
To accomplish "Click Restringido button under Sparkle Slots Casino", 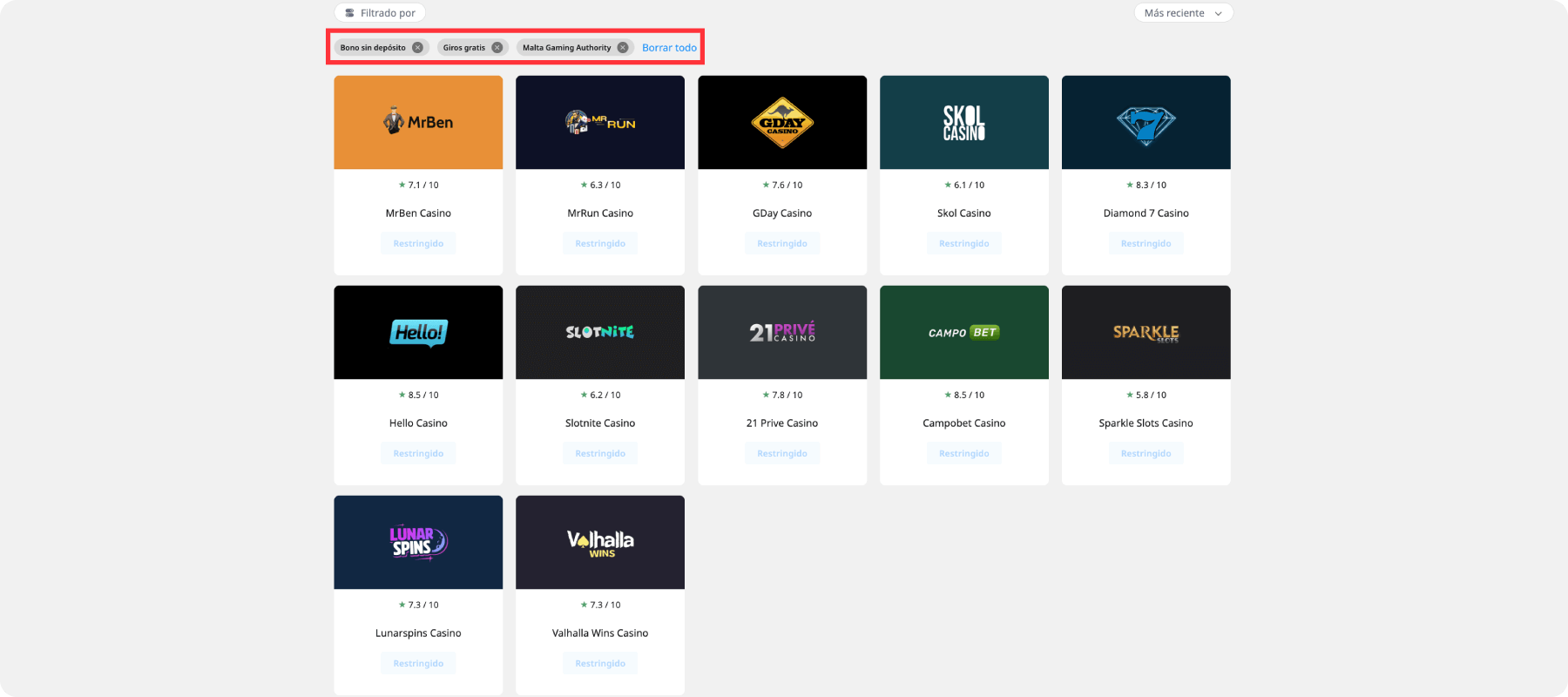I will (x=1146, y=454).
